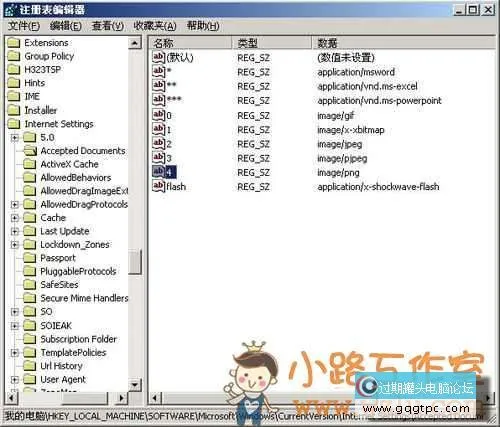This screenshot has height=427, width=500.
Task: Expand the 5.0 tree node
Action: 15,138
